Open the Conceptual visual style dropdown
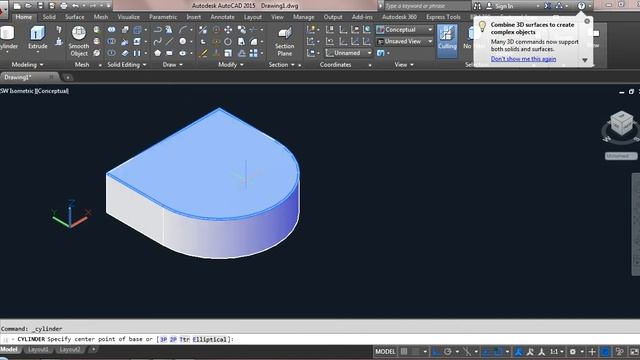Image resolution: width=640 pixels, height=360 pixels. tap(404, 29)
